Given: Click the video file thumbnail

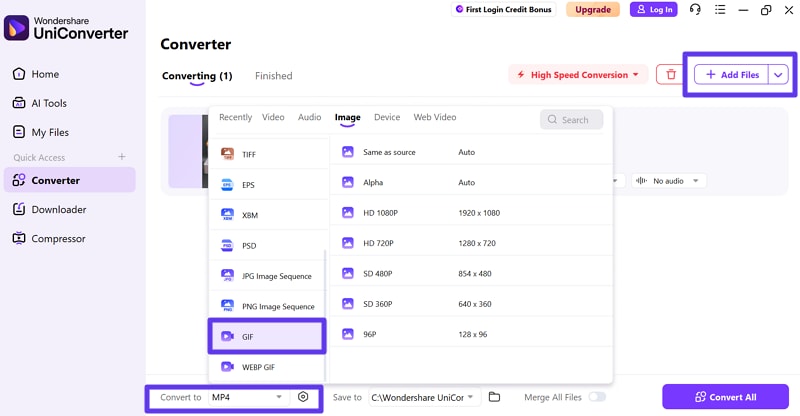Looking at the screenshot, I should coord(189,151).
